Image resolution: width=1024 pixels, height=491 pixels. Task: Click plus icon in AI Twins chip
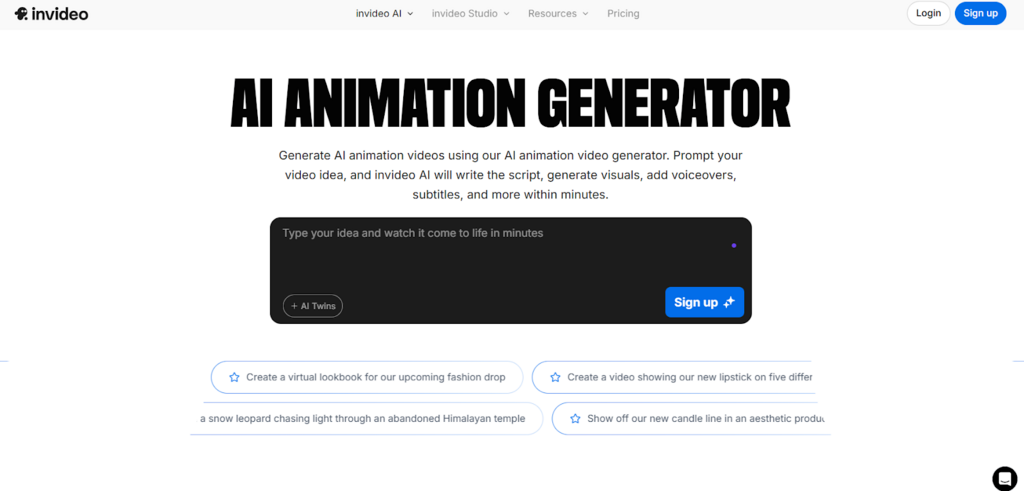click(x=295, y=306)
